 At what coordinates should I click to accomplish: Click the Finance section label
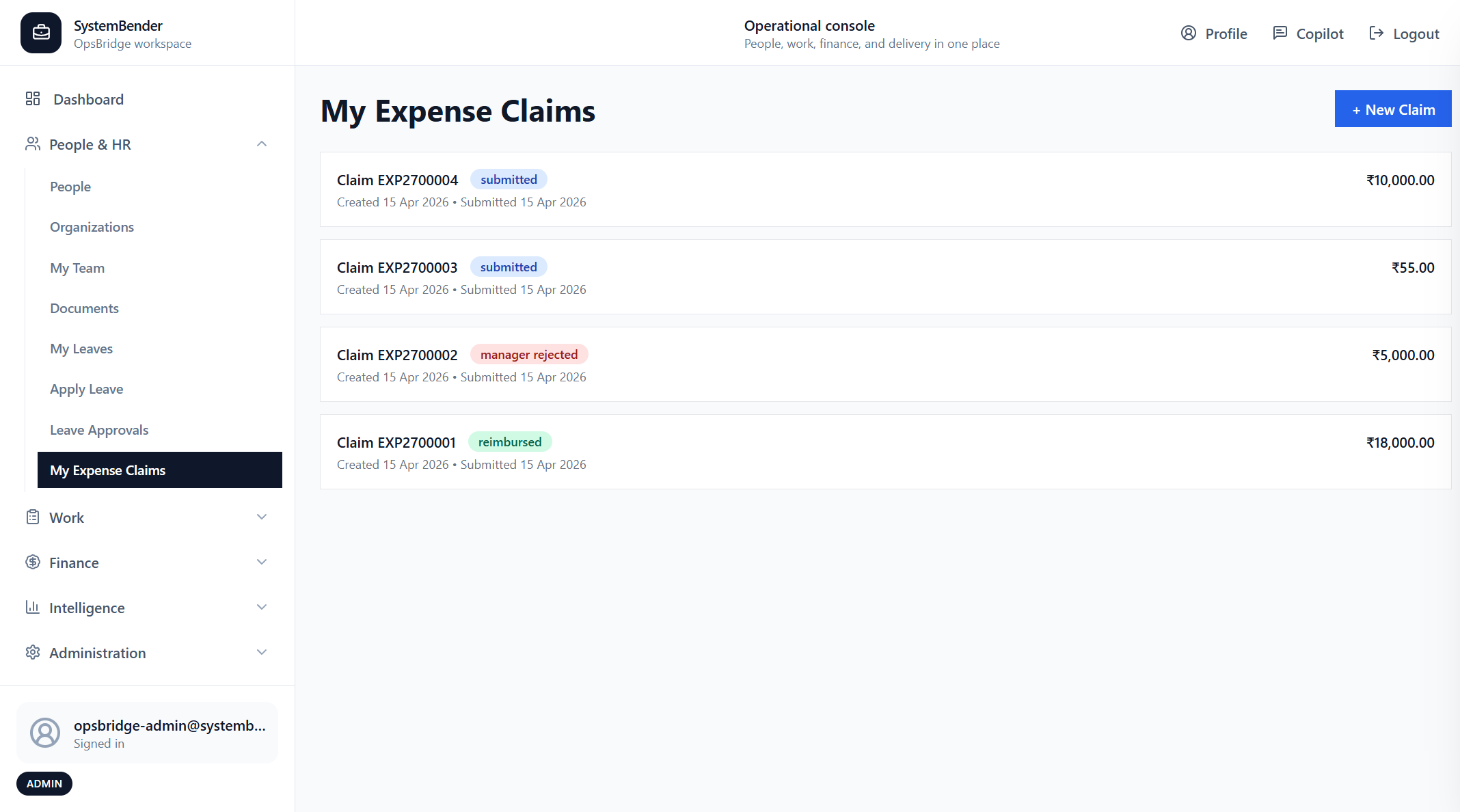74,563
